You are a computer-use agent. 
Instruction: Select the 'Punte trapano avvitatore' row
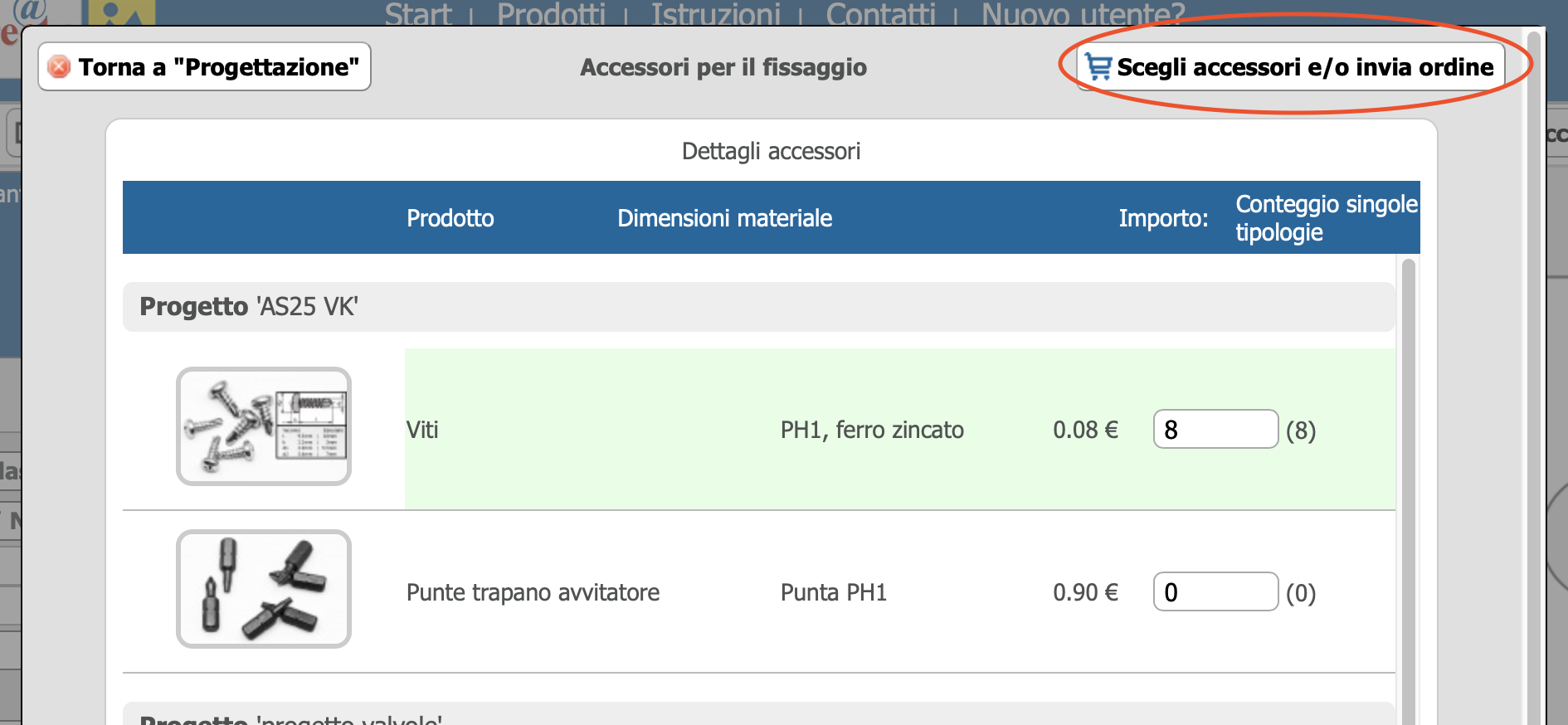[x=533, y=592]
